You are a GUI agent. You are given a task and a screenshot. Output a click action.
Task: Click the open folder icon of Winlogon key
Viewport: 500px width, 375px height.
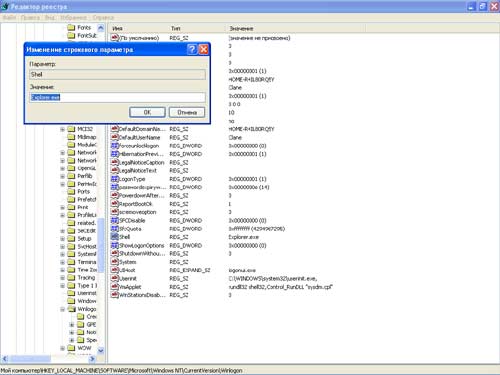(x=72, y=309)
